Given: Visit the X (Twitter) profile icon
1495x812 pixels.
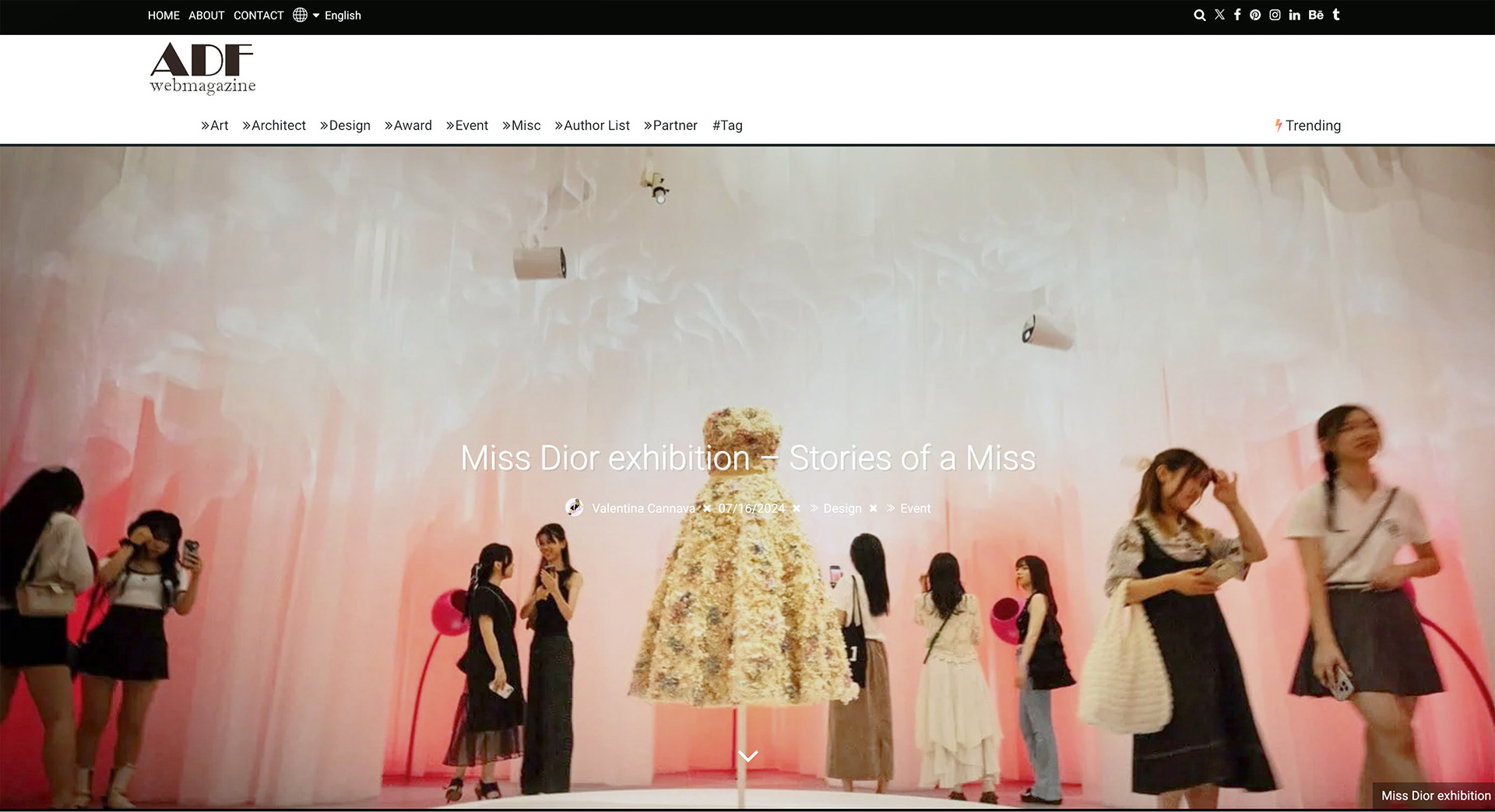Looking at the screenshot, I should coord(1219,15).
